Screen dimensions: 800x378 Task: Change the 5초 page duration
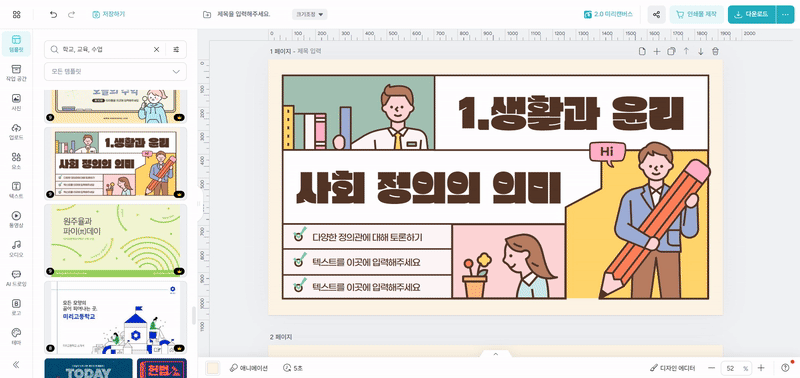(x=293, y=368)
